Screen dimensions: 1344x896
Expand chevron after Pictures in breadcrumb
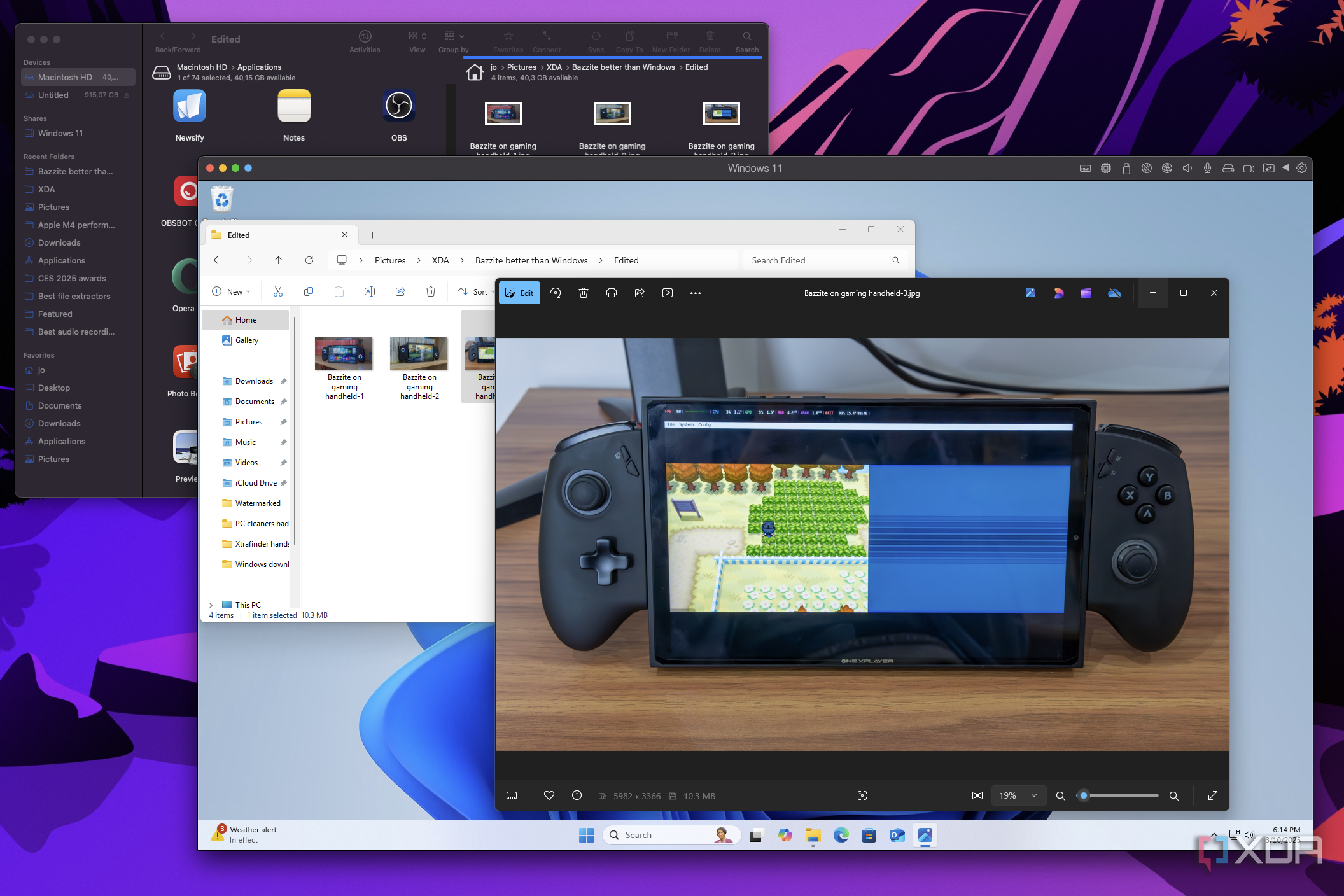pos(419,260)
